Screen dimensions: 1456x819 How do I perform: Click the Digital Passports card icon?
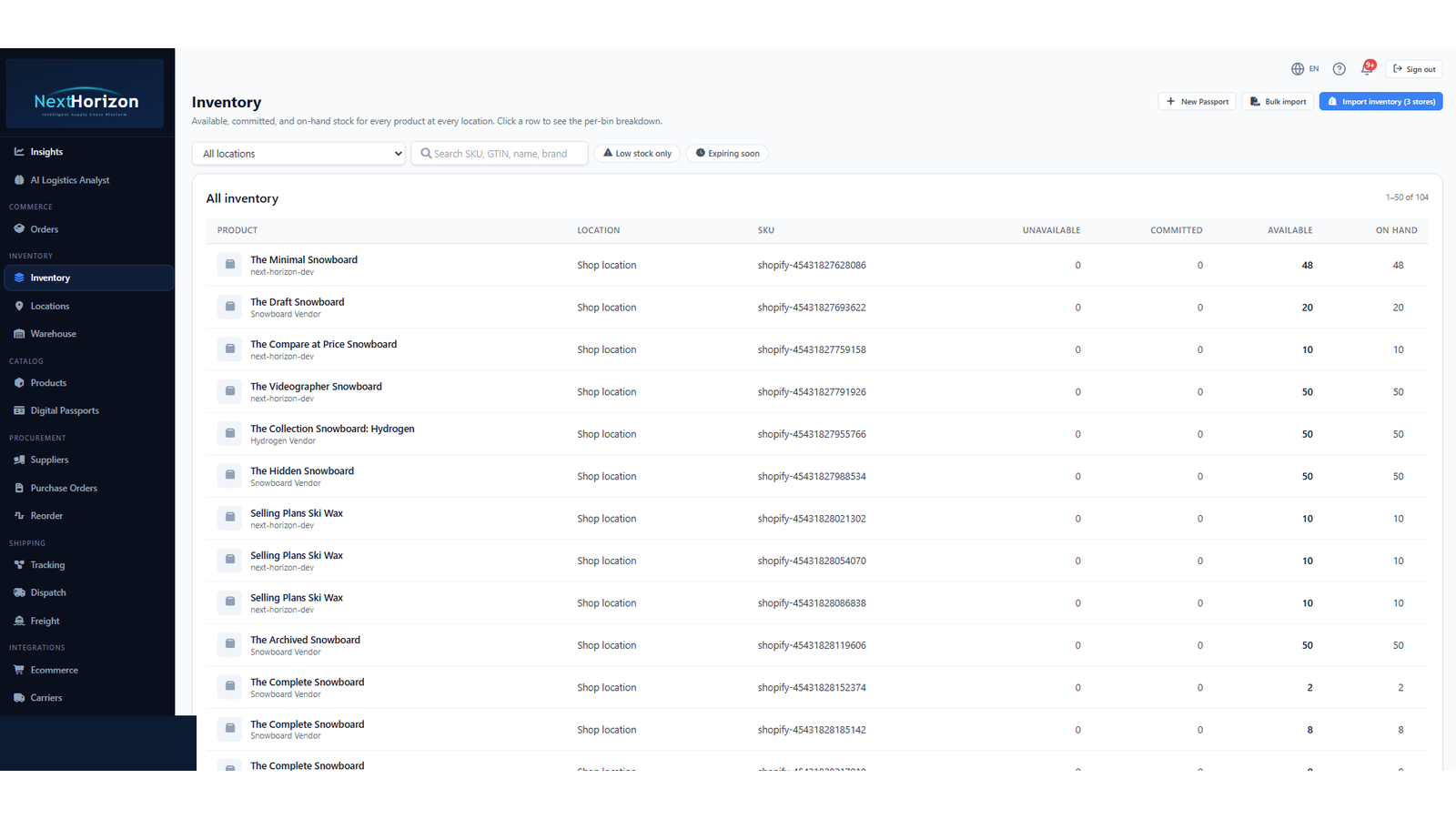point(19,410)
